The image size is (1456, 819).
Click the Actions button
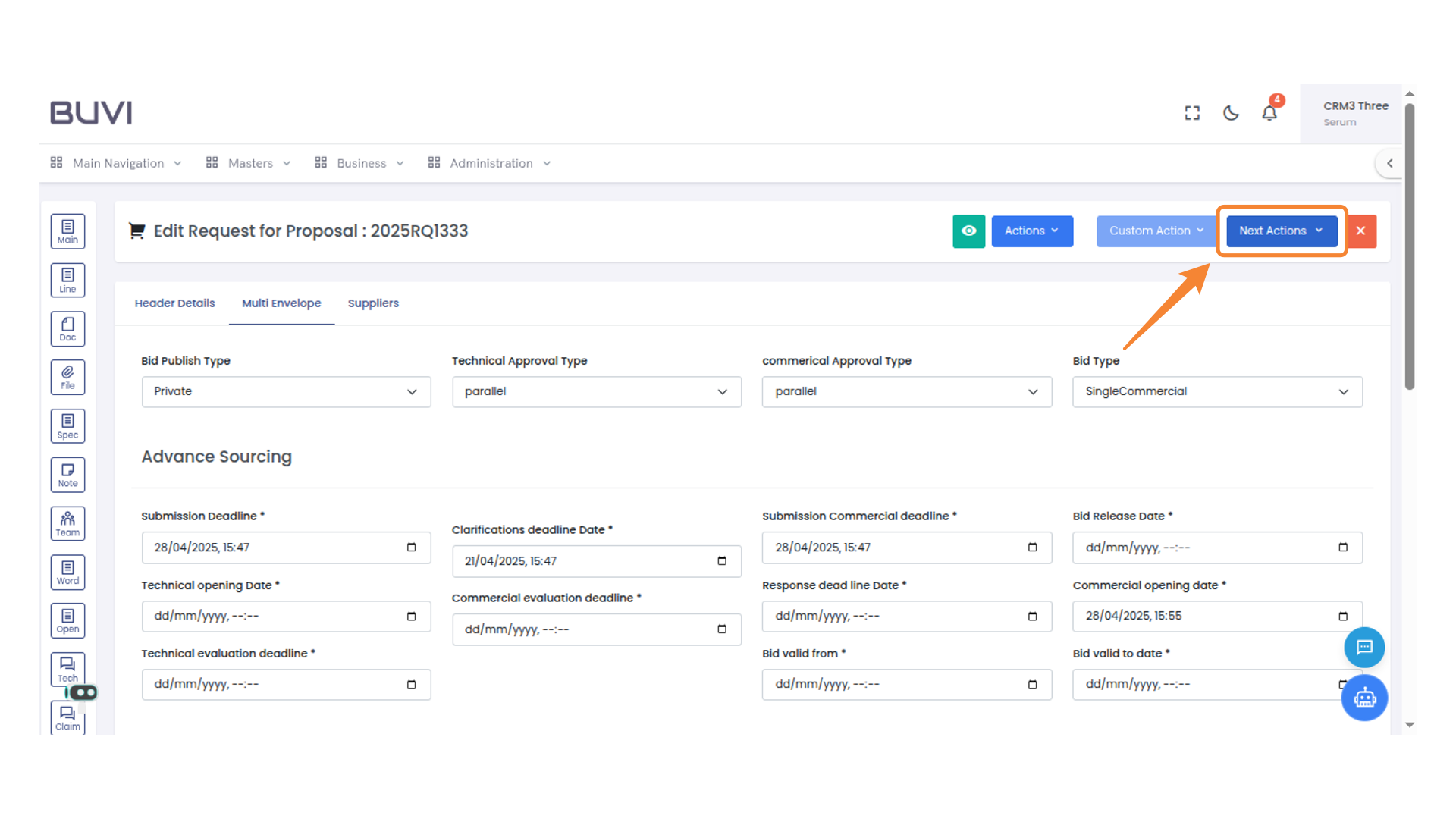(1031, 231)
